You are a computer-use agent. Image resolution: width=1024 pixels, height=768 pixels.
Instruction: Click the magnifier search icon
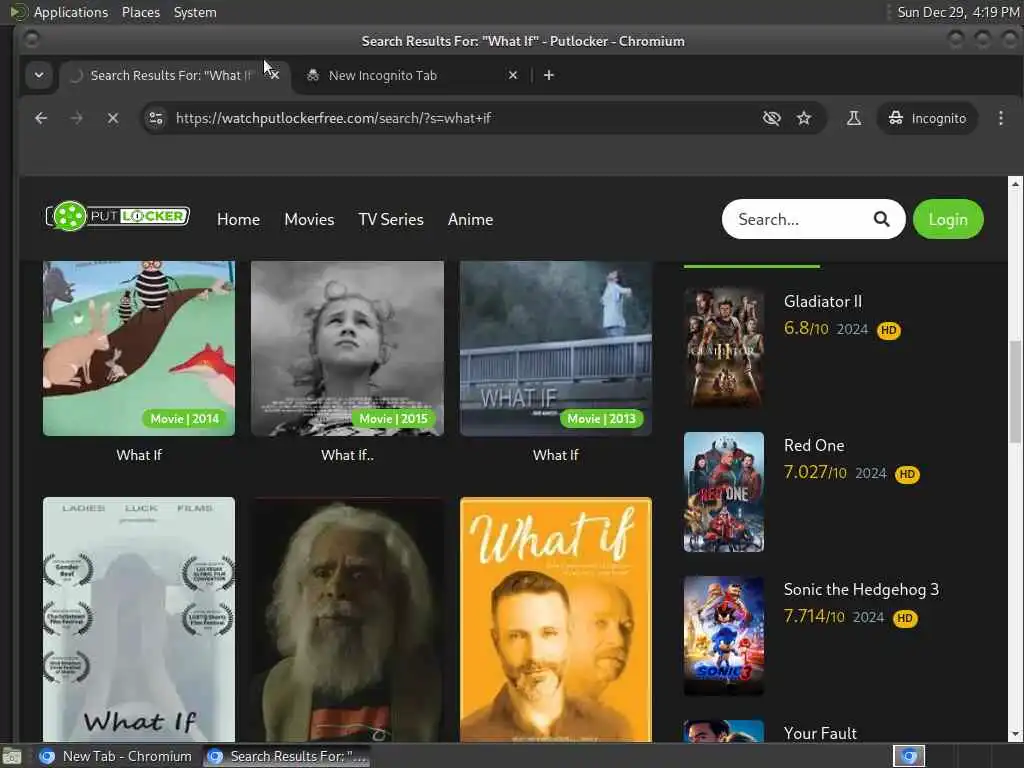(x=882, y=219)
